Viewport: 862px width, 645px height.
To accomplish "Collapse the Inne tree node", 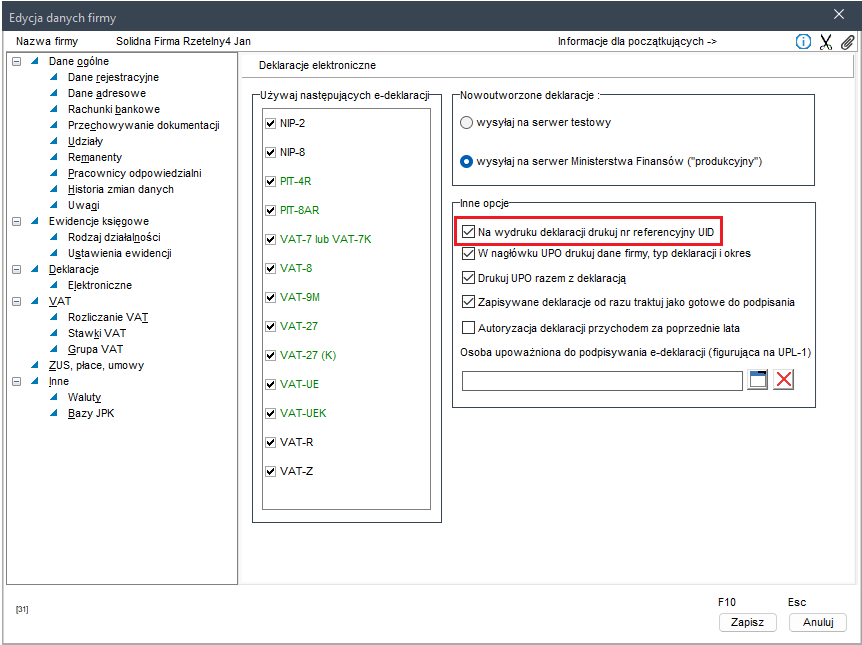I will [x=16, y=381].
